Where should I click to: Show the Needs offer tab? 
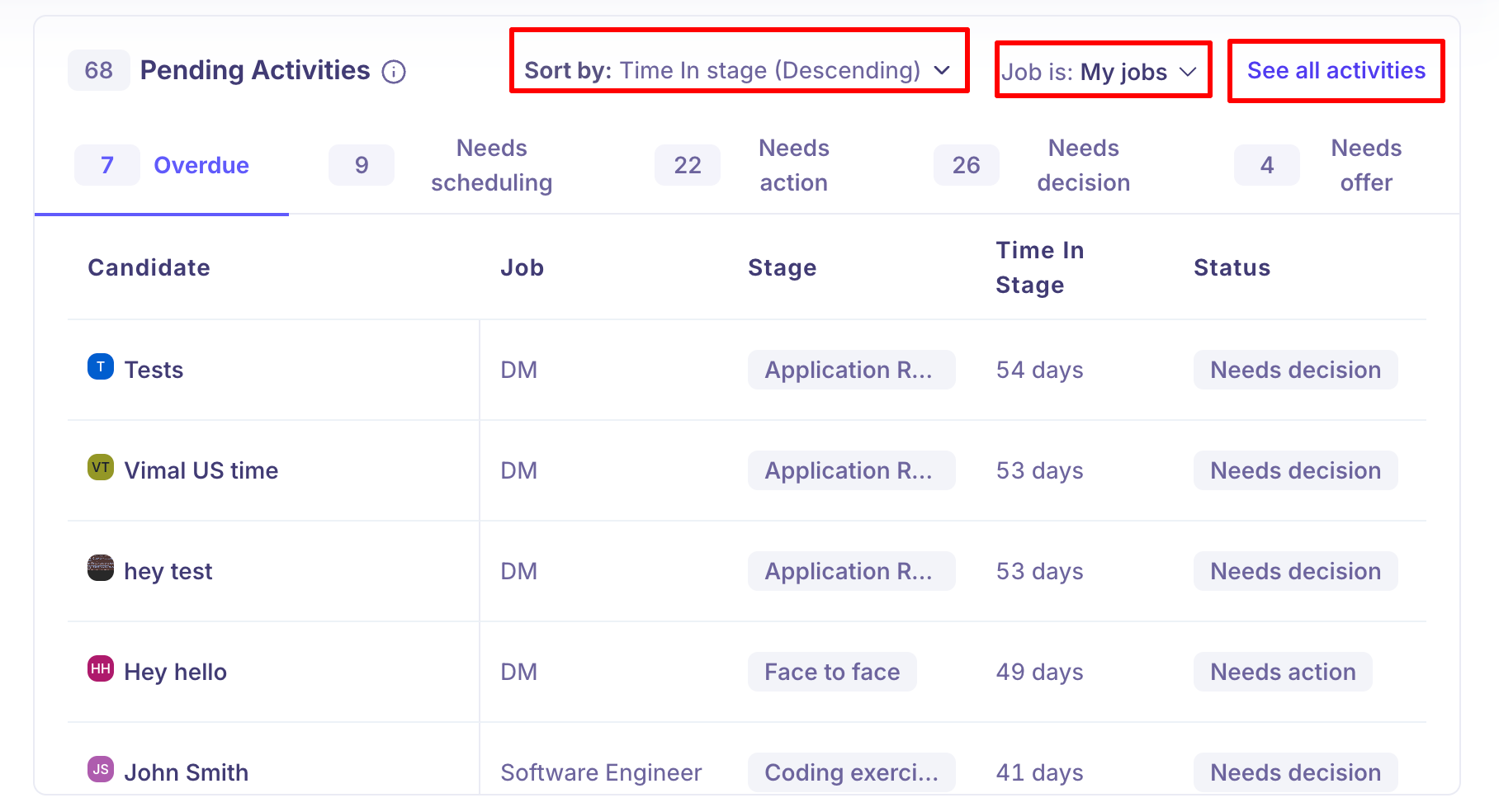pyautogui.click(x=1365, y=165)
